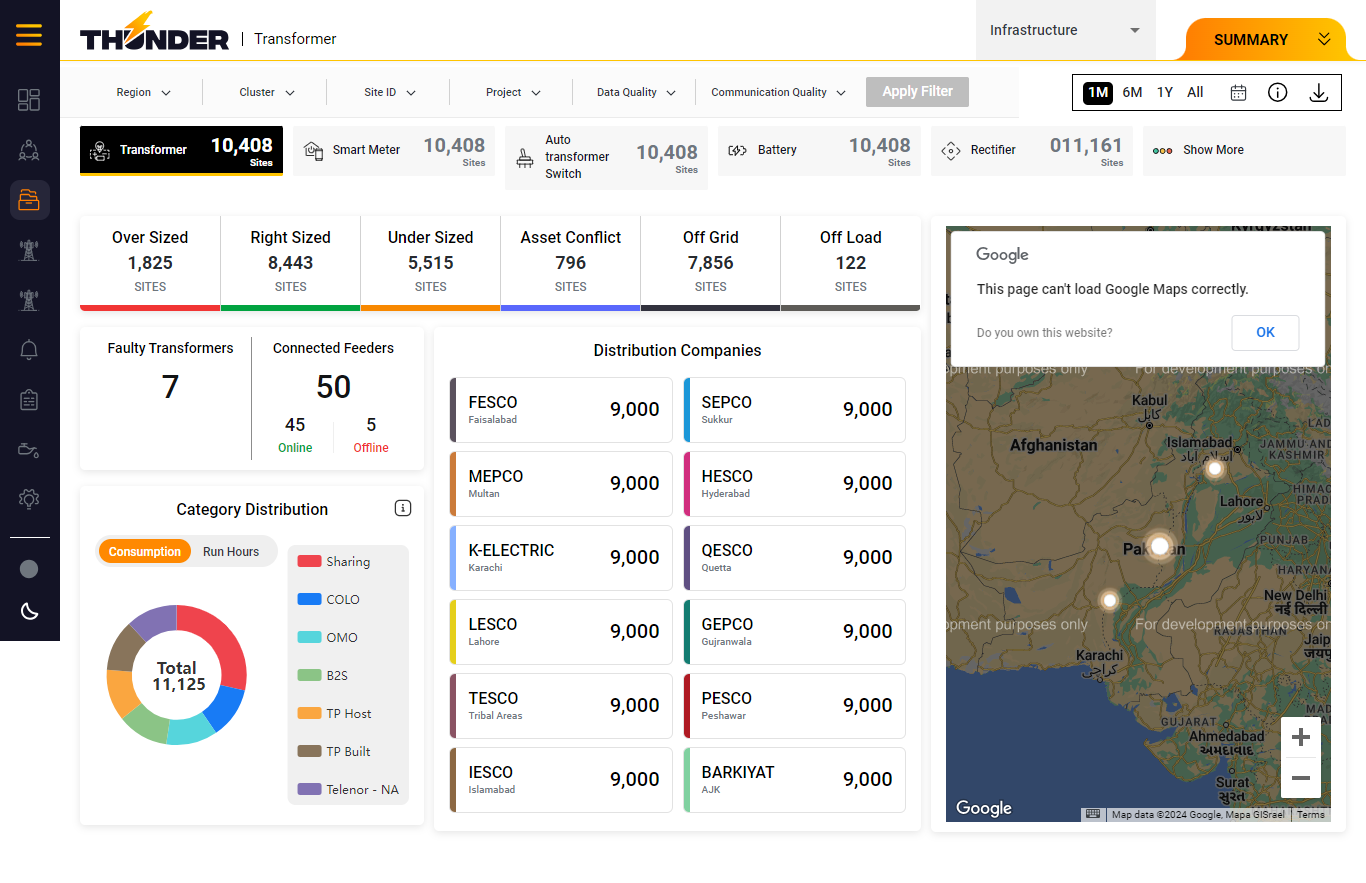Open the notifications bell icon
Image resolution: width=1366 pixels, height=883 pixels.
(x=29, y=350)
